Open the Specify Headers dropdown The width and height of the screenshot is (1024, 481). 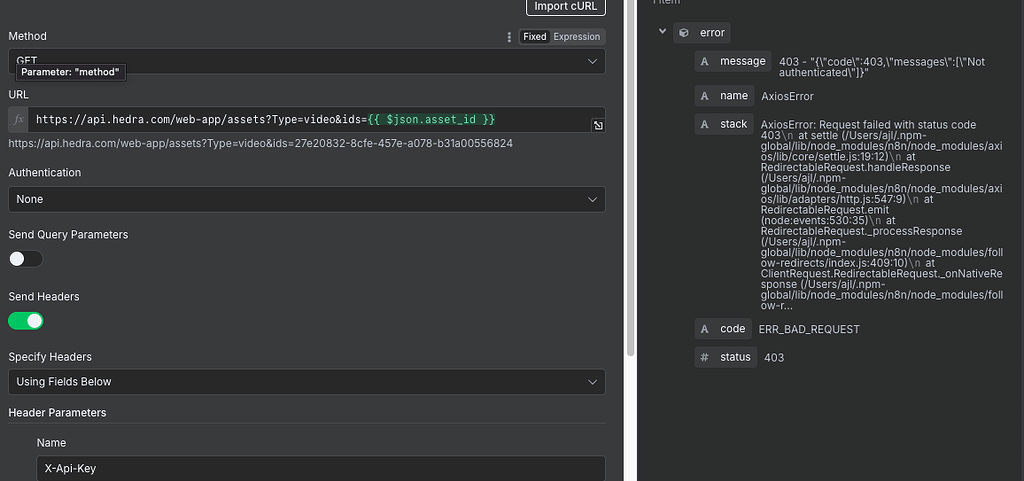pyautogui.click(x=306, y=382)
